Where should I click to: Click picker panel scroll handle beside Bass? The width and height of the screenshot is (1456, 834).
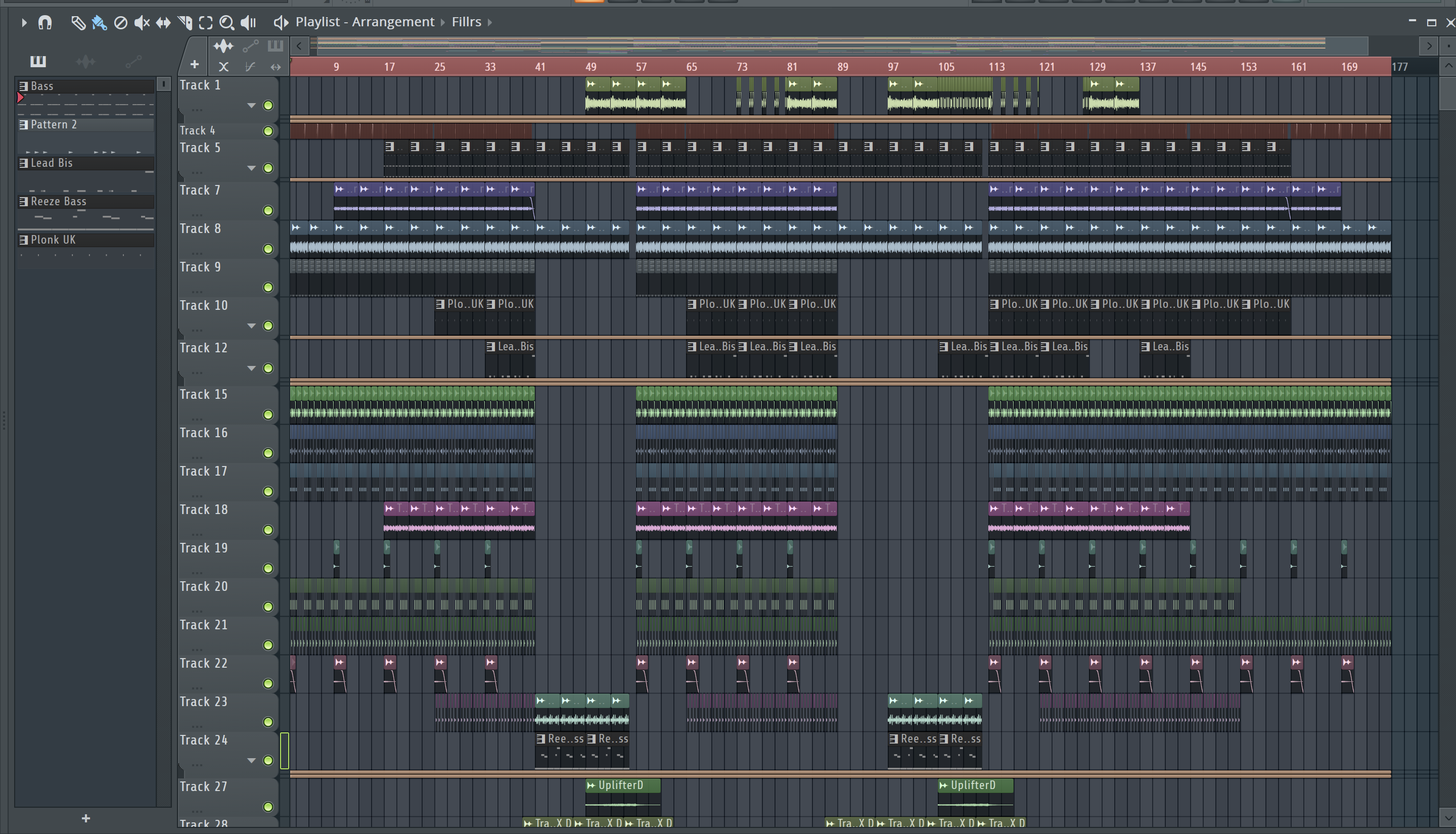coord(164,85)
